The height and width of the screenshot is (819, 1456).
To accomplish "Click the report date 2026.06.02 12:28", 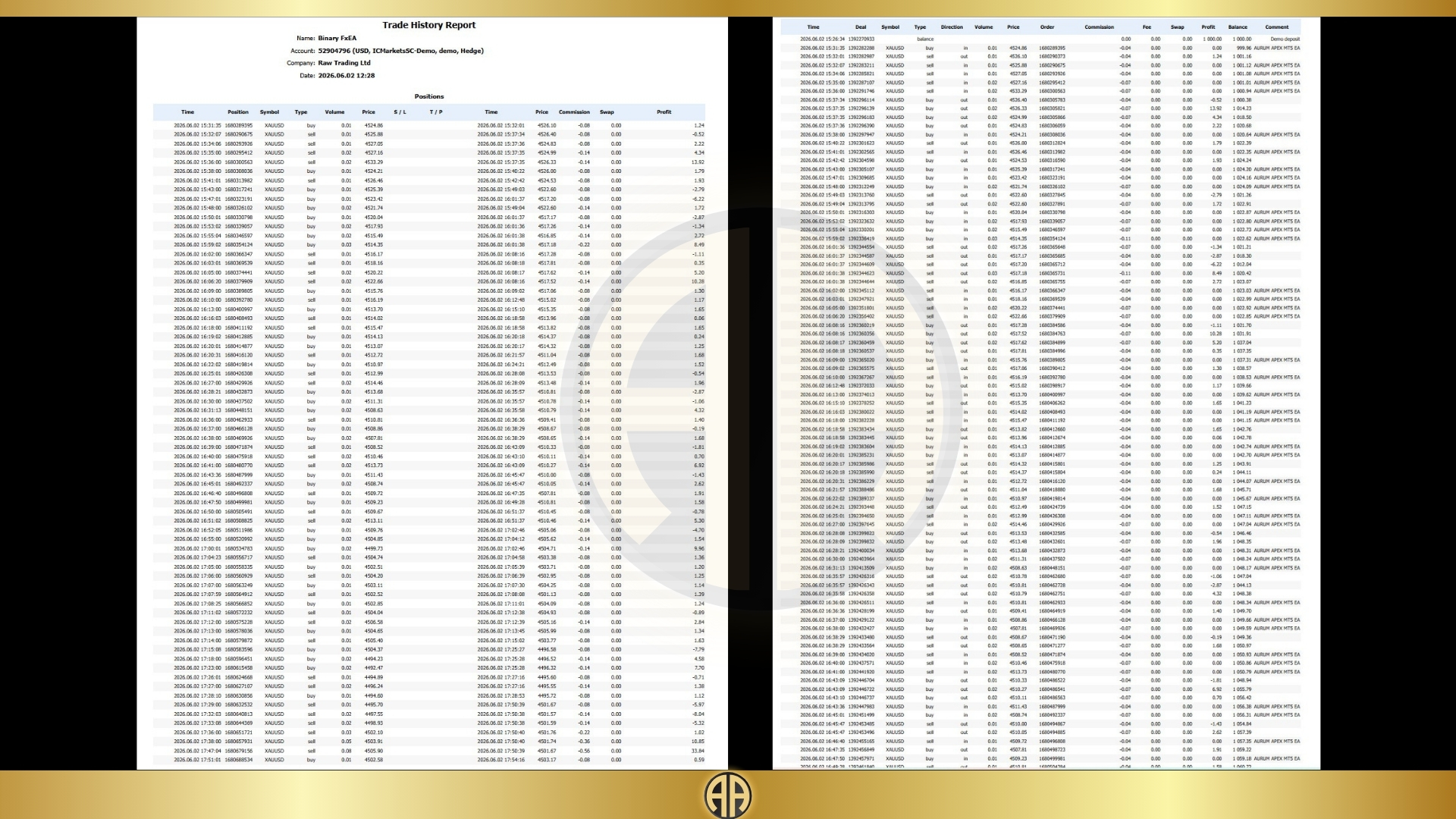I will (347, 76).
